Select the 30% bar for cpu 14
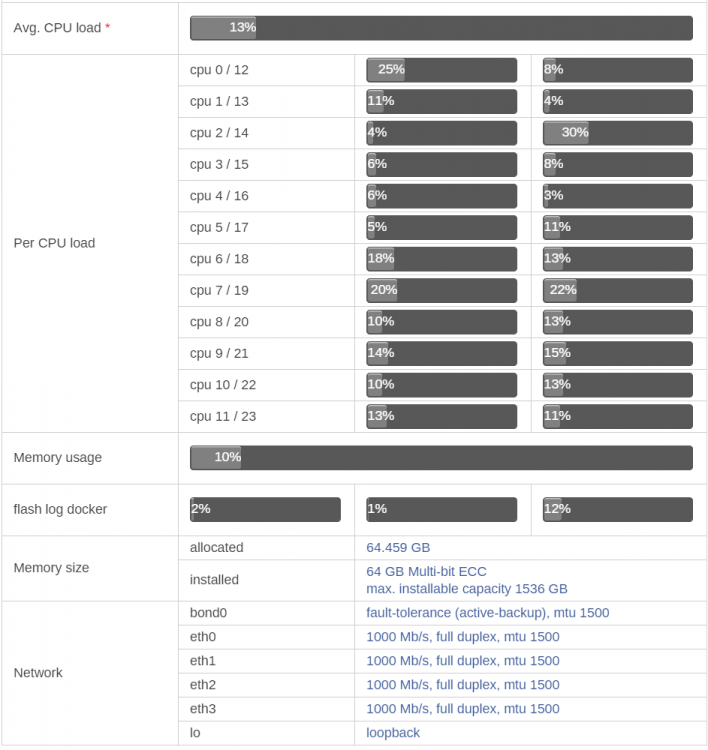 618,132
